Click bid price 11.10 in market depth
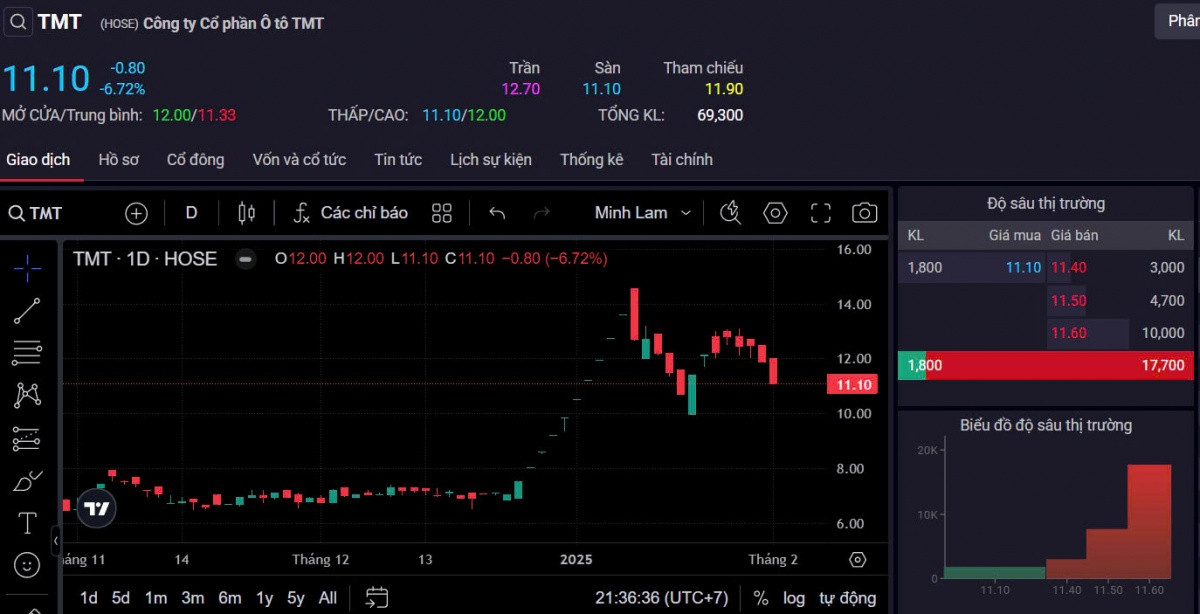Viewport: 1200px width, 614px height. point(1023,267)
